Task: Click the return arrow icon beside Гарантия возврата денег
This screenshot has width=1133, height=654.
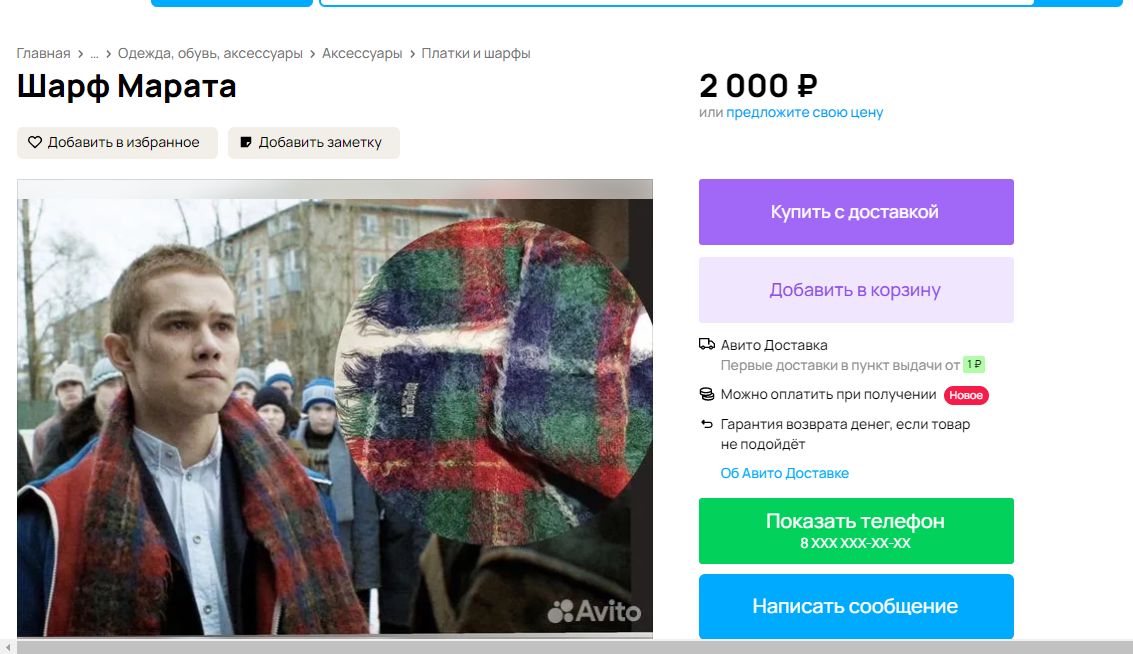Action: (707, 424)
